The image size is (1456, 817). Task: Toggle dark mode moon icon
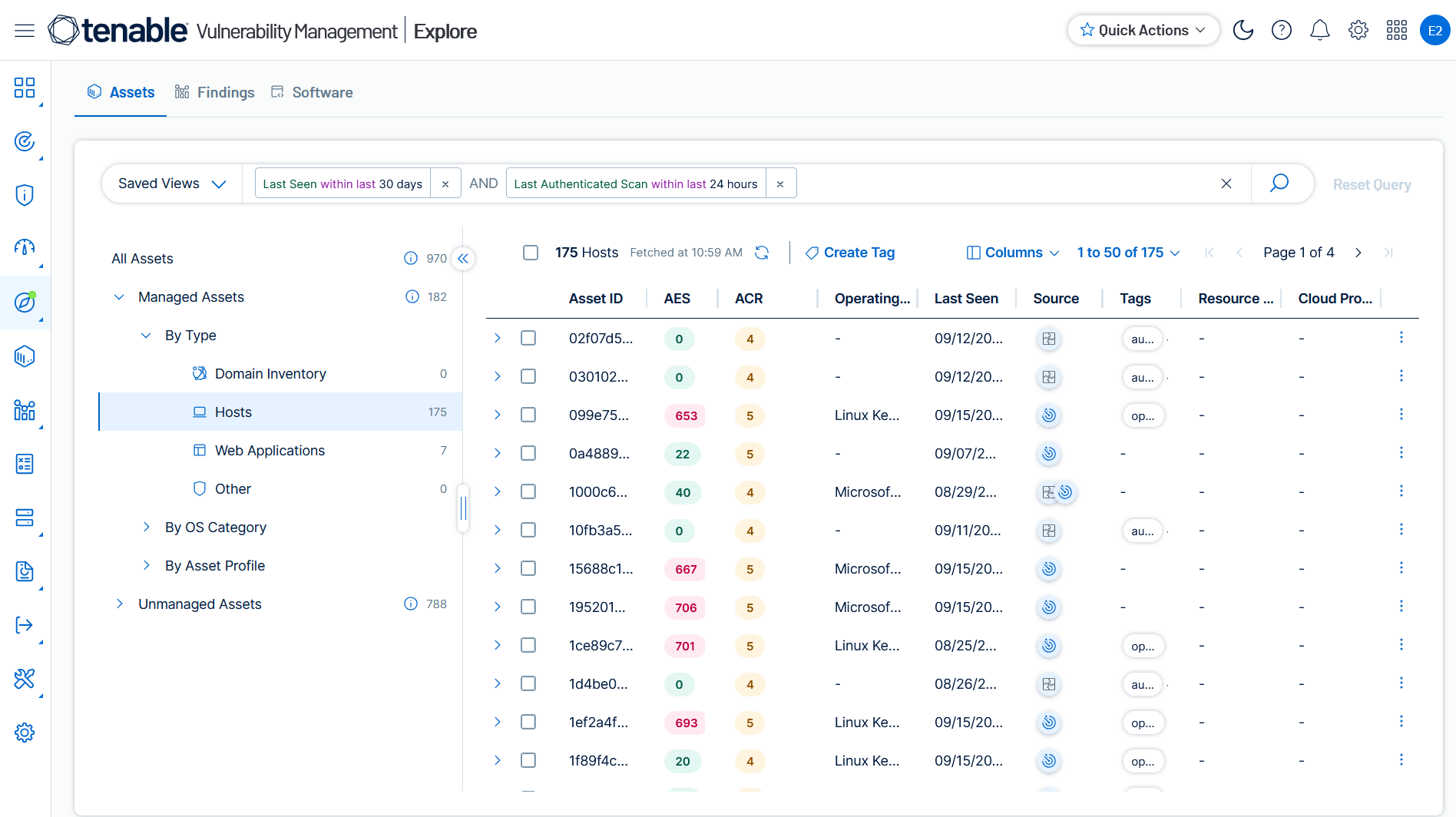click(1243, 31)
